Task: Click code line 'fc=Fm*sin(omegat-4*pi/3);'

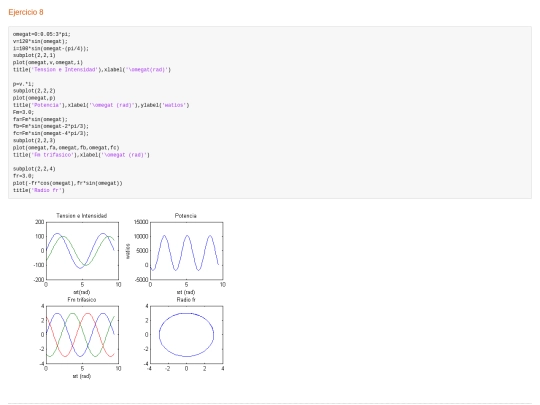Action: click(51, 134)
